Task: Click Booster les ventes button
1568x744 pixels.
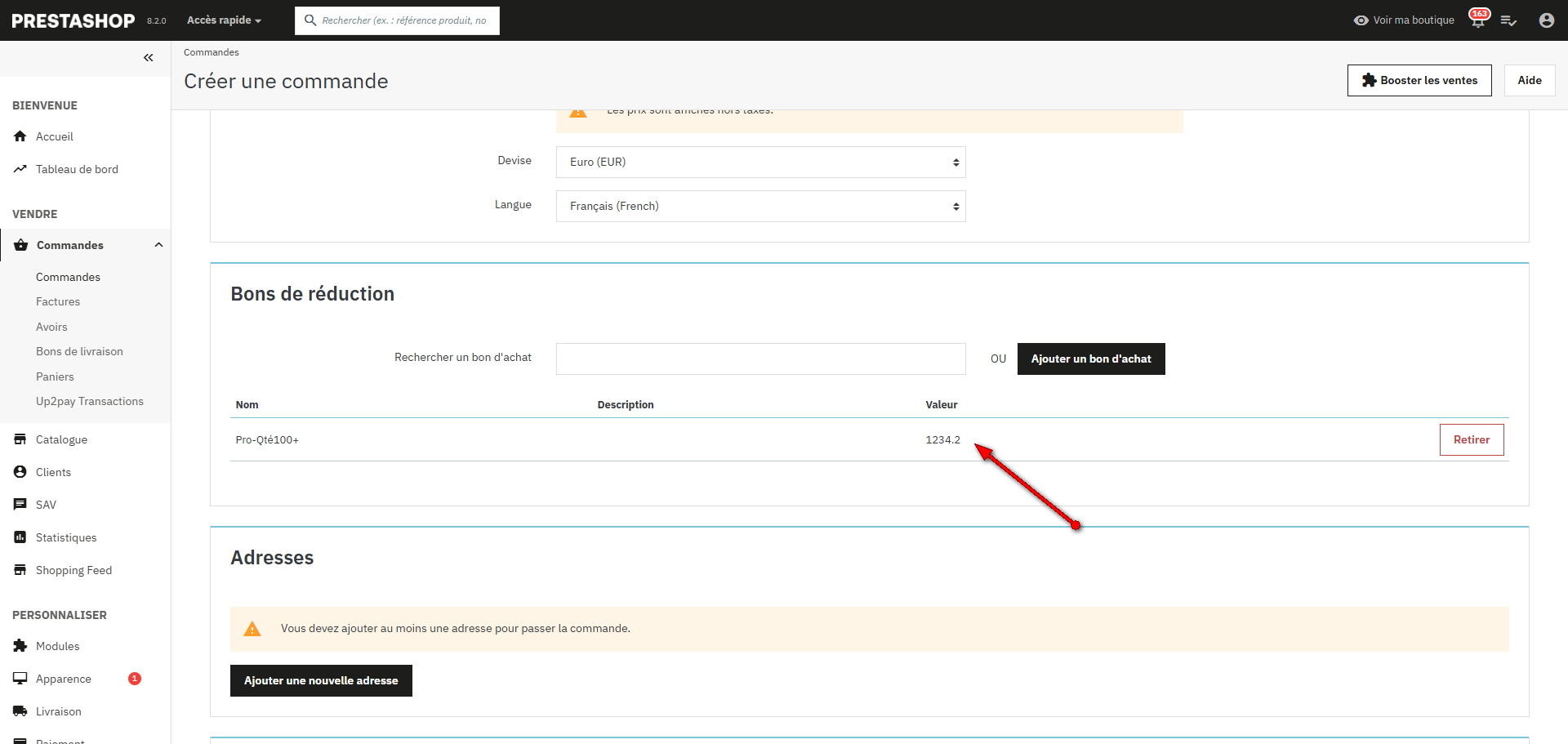Action: [1419, 80]
